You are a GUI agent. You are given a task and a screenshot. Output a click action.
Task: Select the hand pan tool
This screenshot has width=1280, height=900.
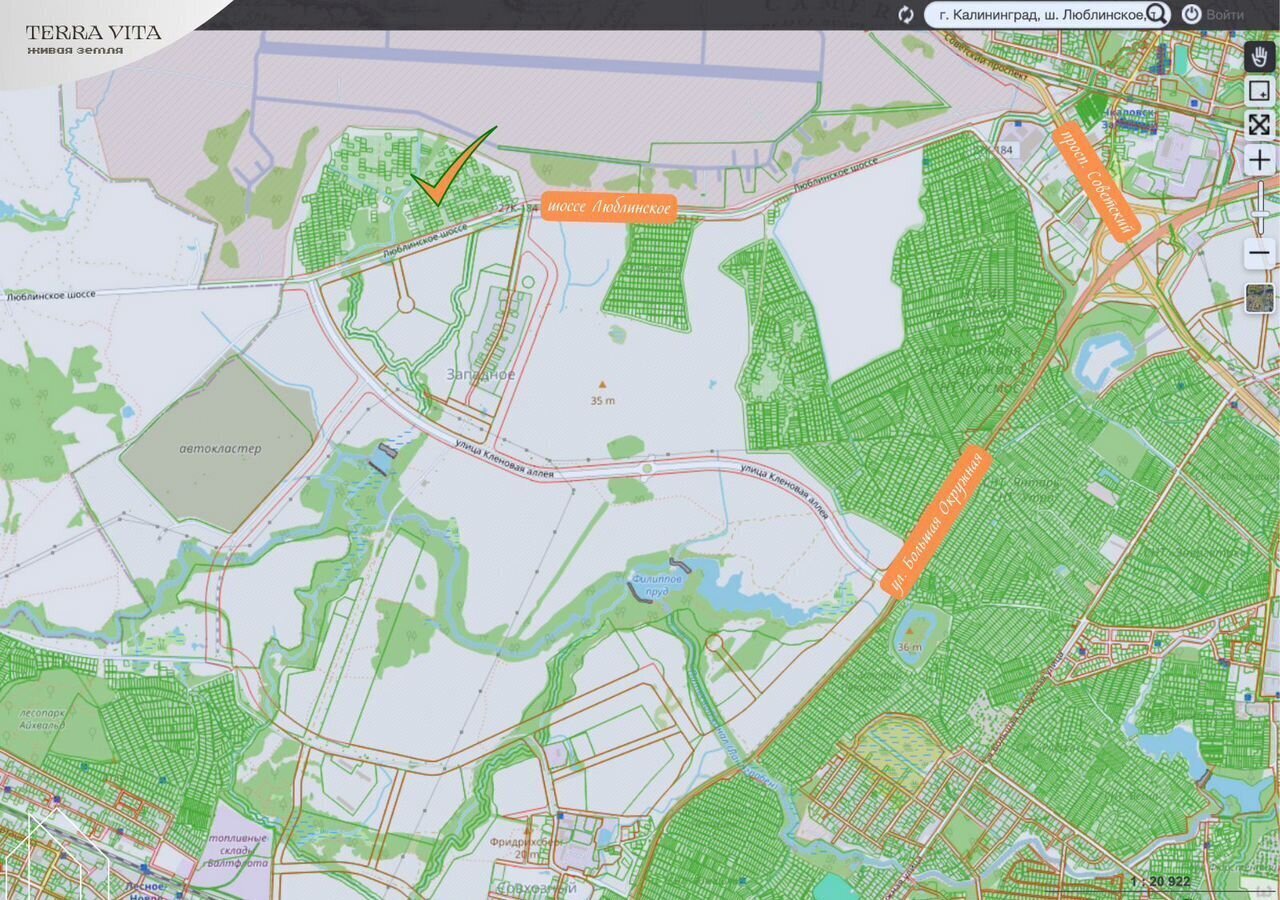(1259, 56)
